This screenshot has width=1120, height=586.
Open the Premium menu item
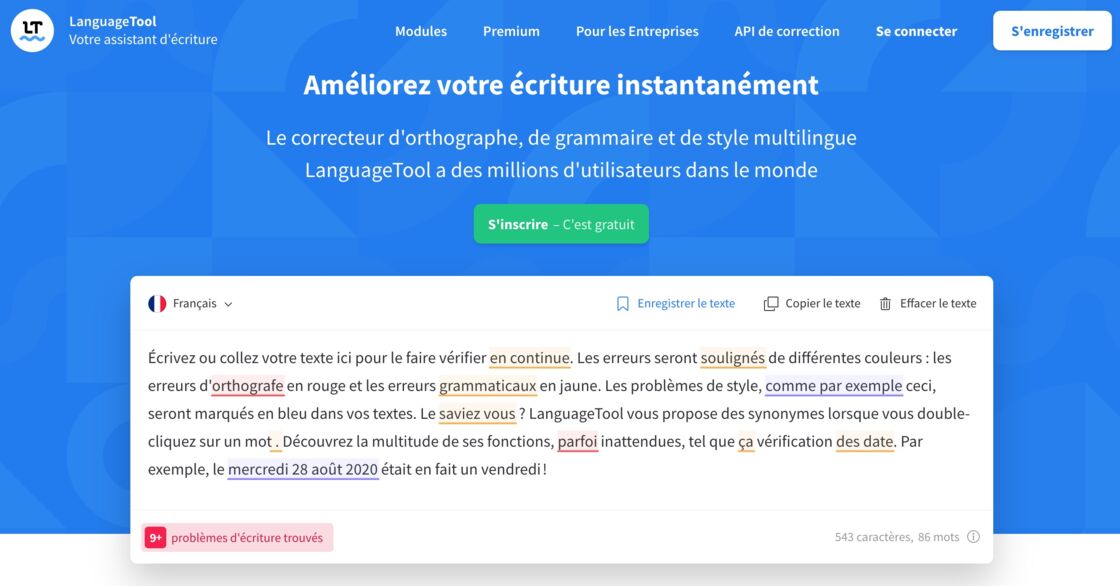(511, 31)
